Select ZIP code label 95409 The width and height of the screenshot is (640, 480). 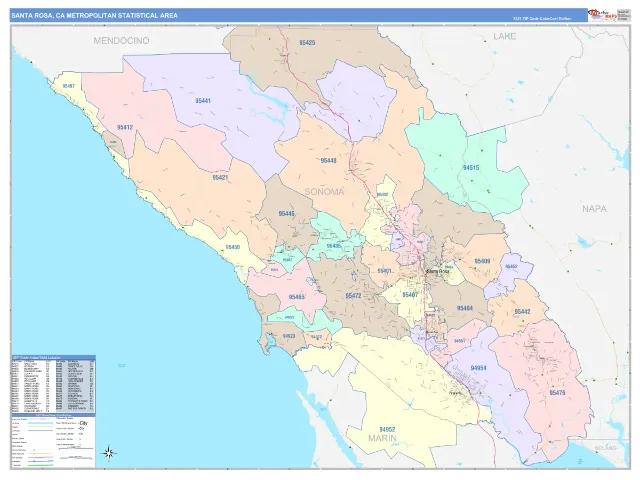pyautogui.click(x=482, y=261)
